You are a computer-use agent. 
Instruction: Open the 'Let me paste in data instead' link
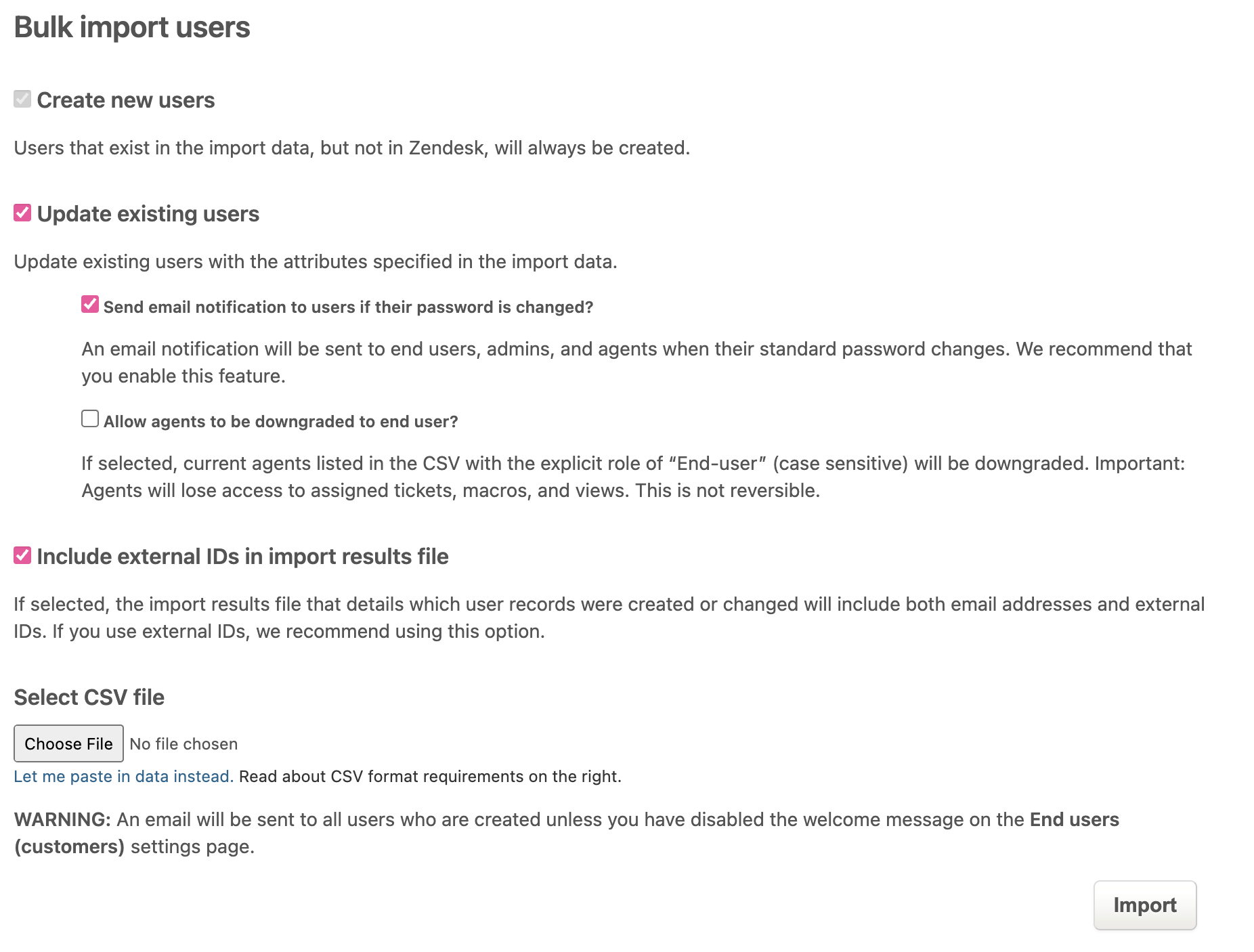tap(123, 777)
